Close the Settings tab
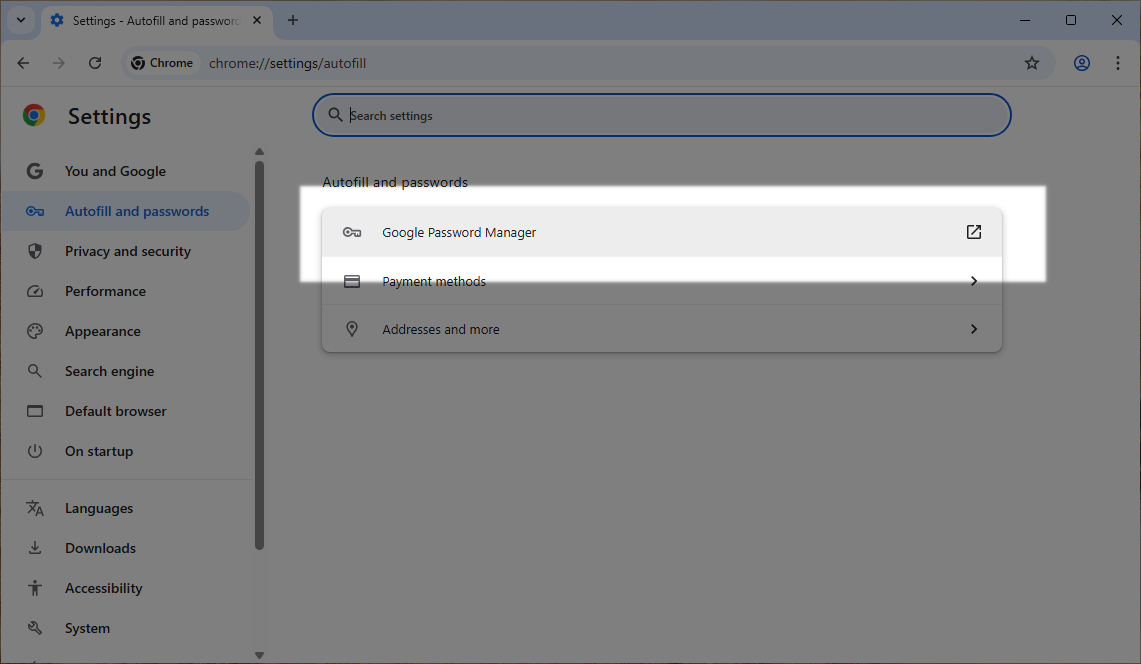Image resolution: width=1141 pixels, height=664 pixels. point(257,20)
